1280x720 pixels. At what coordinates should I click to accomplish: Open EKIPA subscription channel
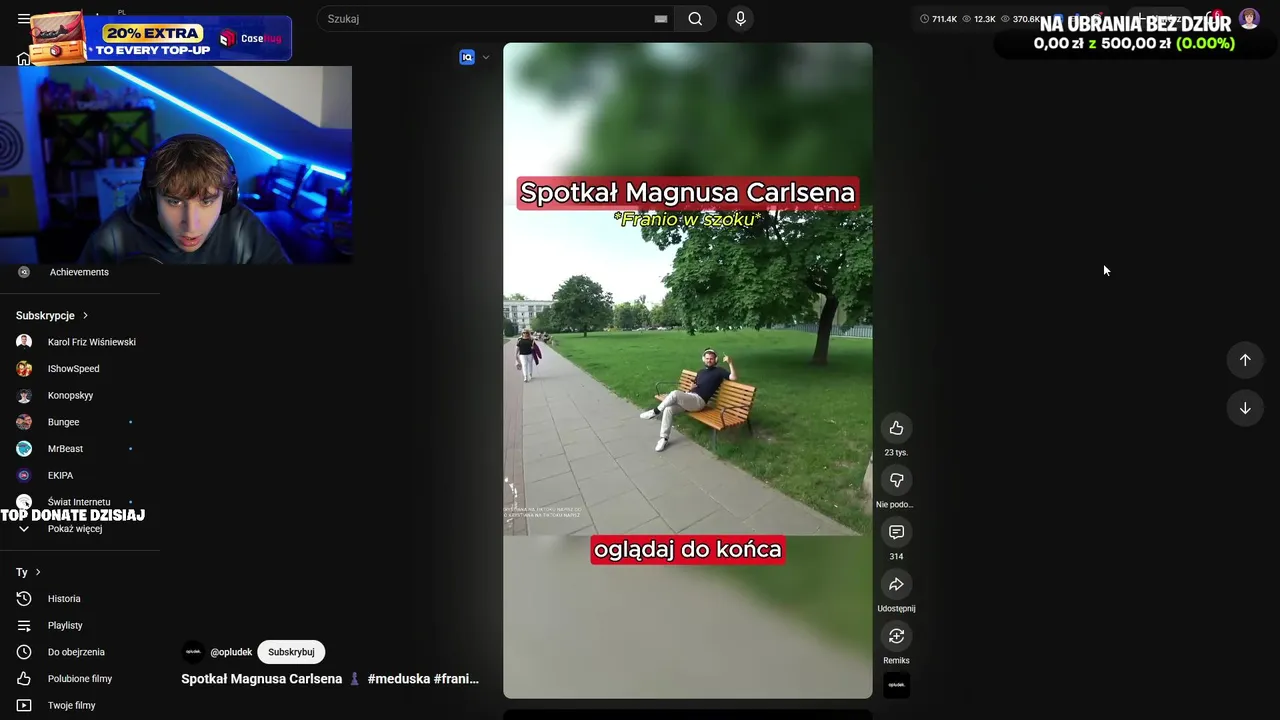(80, 475)
